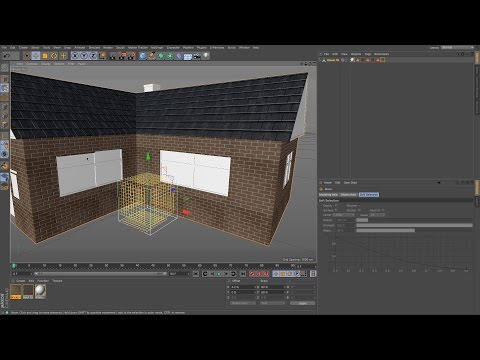Click the Make Editable icon in left palette

(x=5, y=68)
